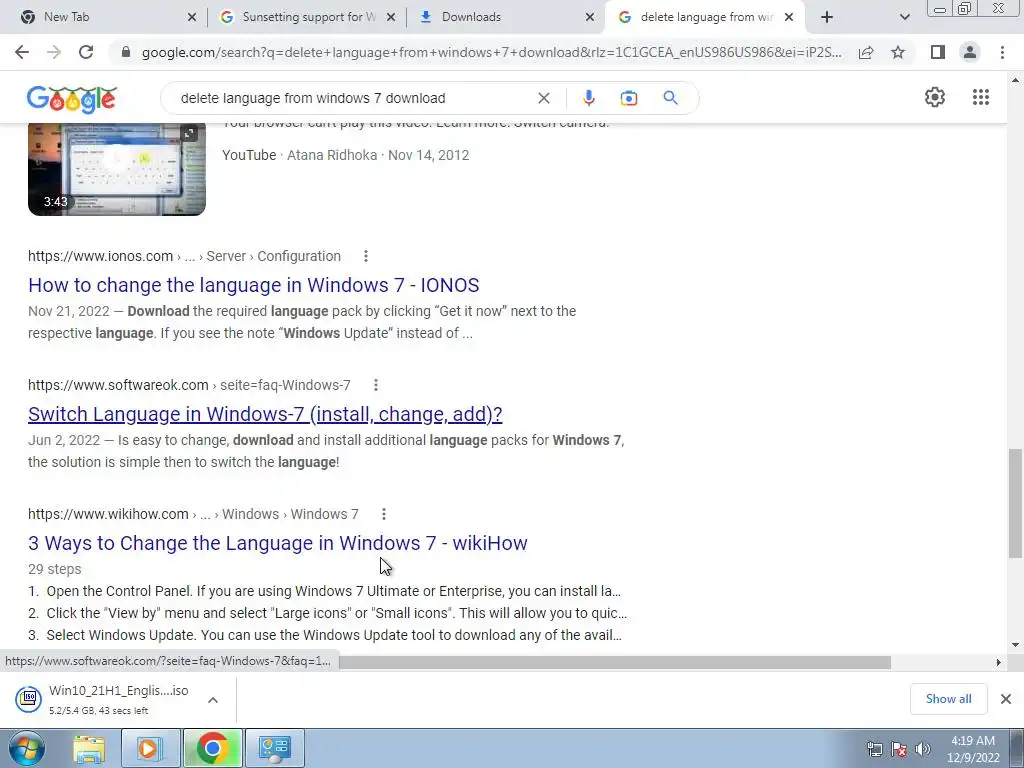The height and width of the screenshot is (768, 1024).
Task: Open Windows Explorer from taskbar
Action: [89, 748]
